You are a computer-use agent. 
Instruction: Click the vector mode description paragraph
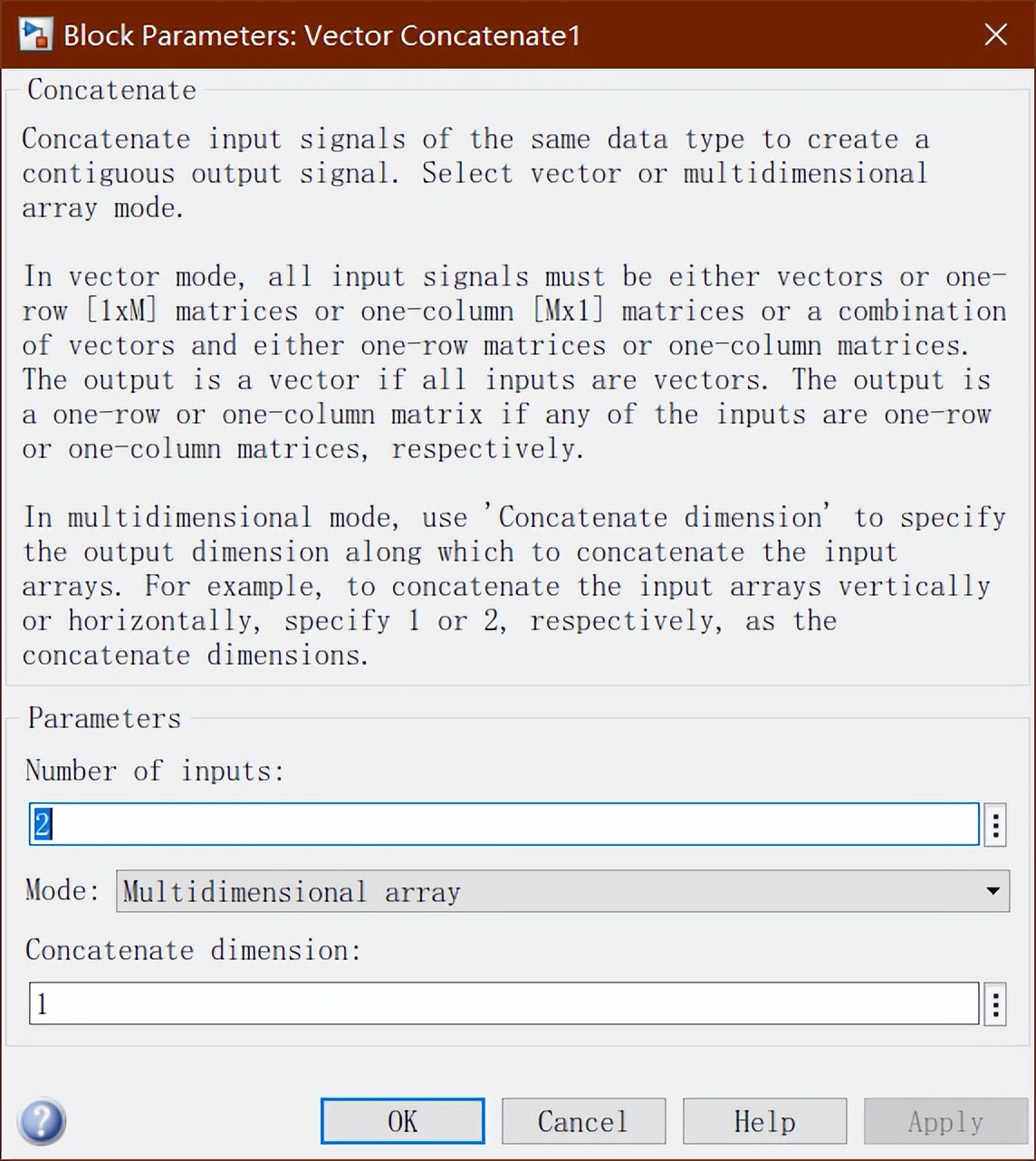pos(513,362)
